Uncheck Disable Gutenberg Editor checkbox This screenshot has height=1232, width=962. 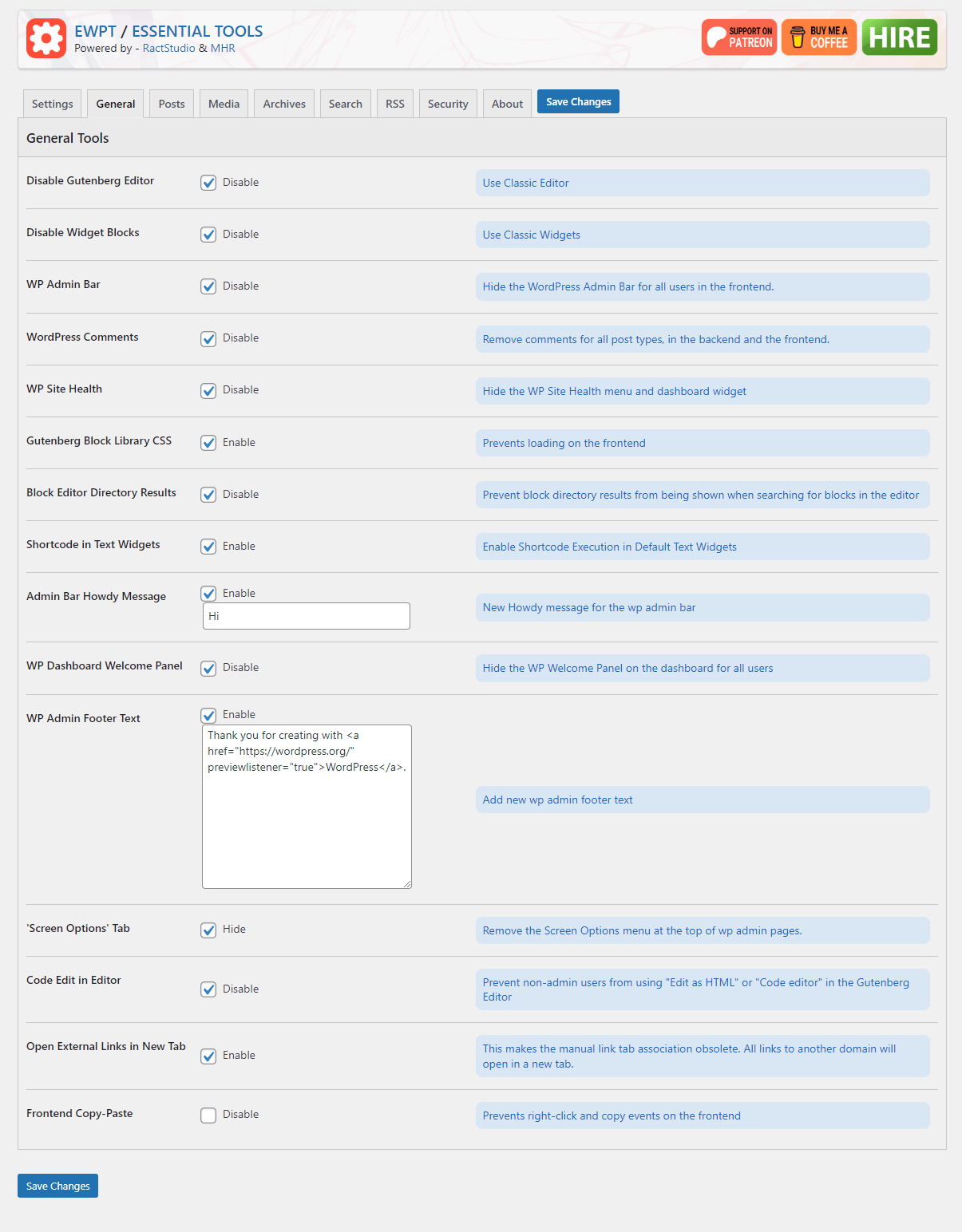click(208, 183)
